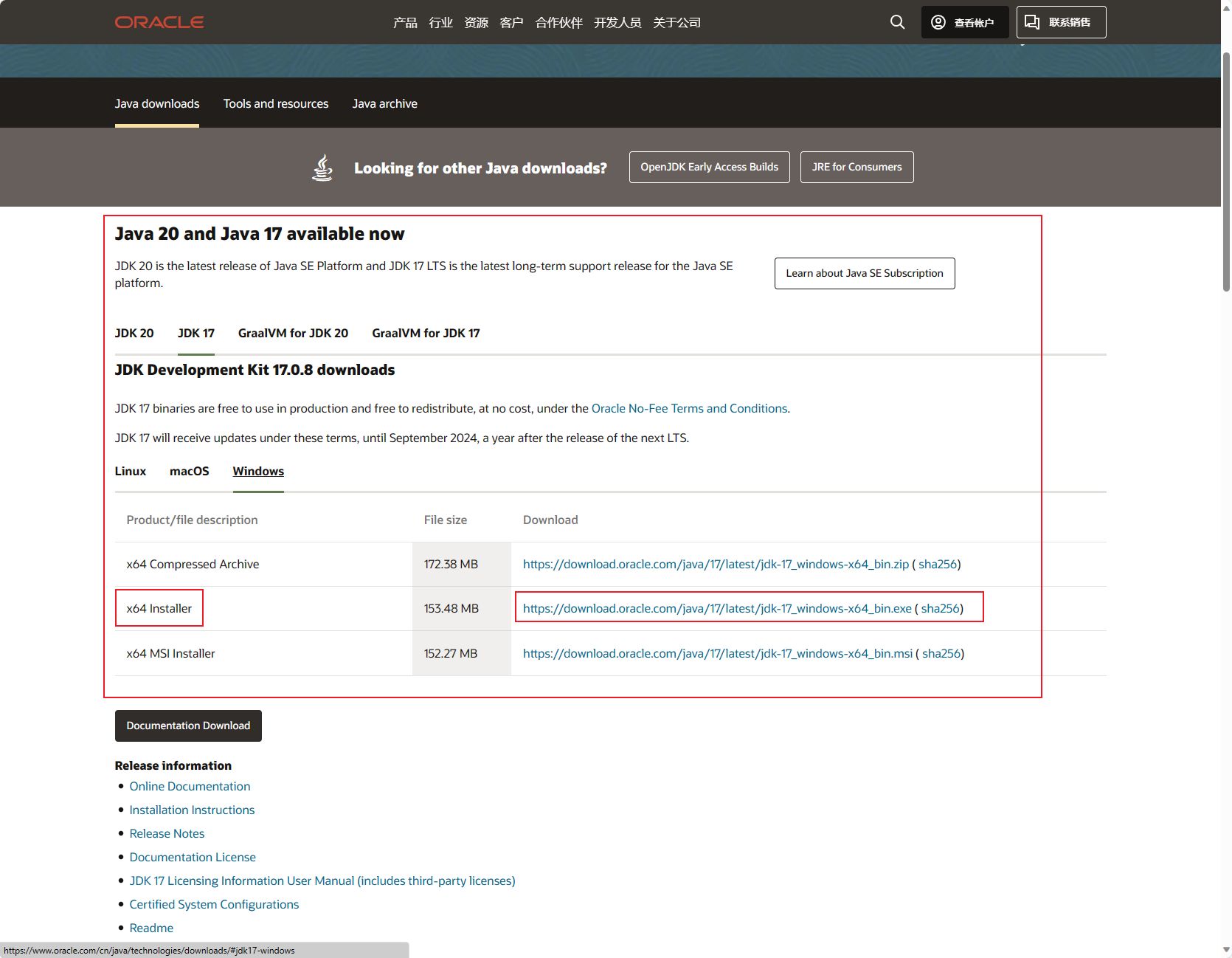Click JRE for Consumers button

coord(856,167)
